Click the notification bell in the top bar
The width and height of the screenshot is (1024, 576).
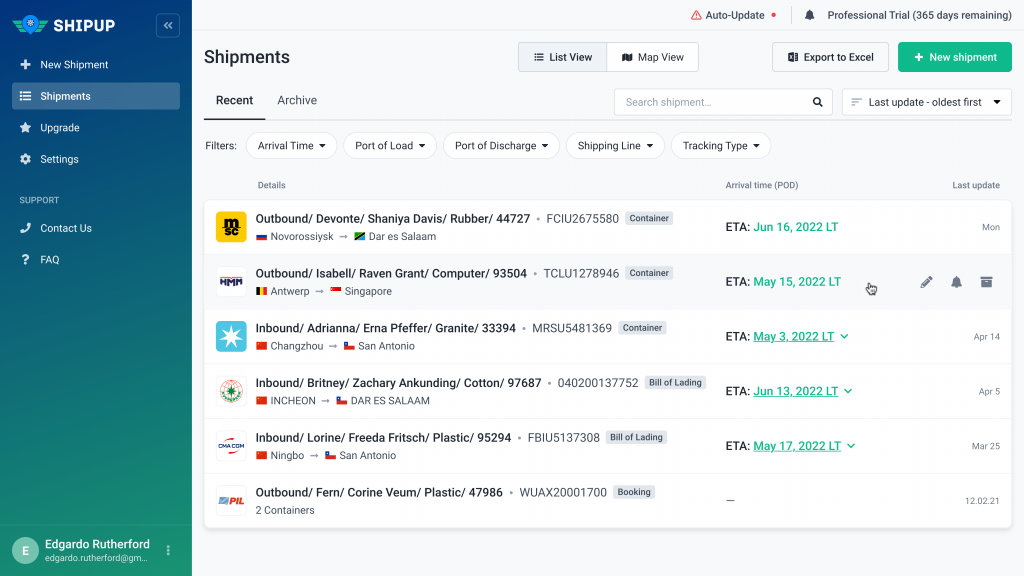[811, 15]
